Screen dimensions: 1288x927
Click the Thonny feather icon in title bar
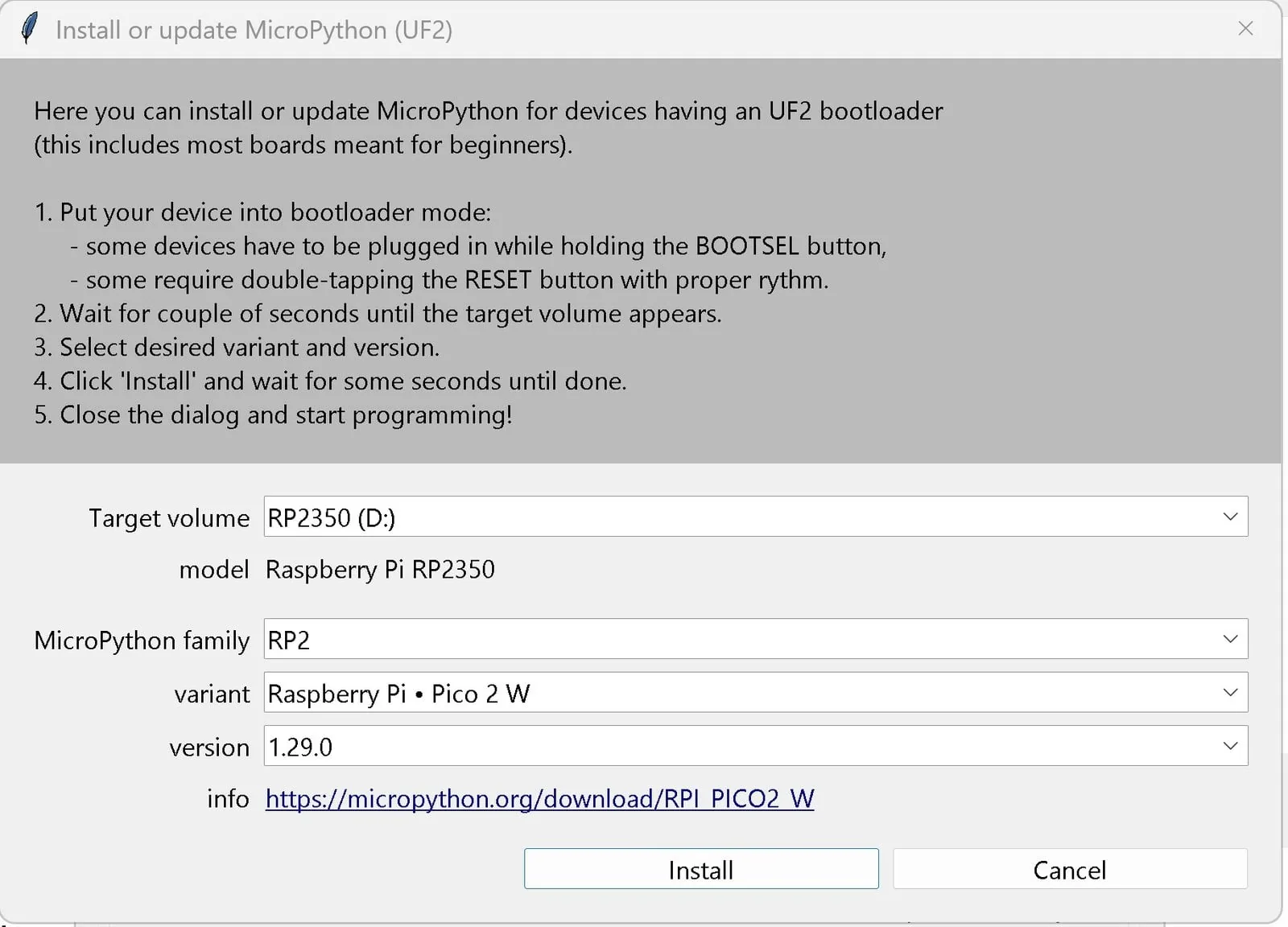[29, 29]
